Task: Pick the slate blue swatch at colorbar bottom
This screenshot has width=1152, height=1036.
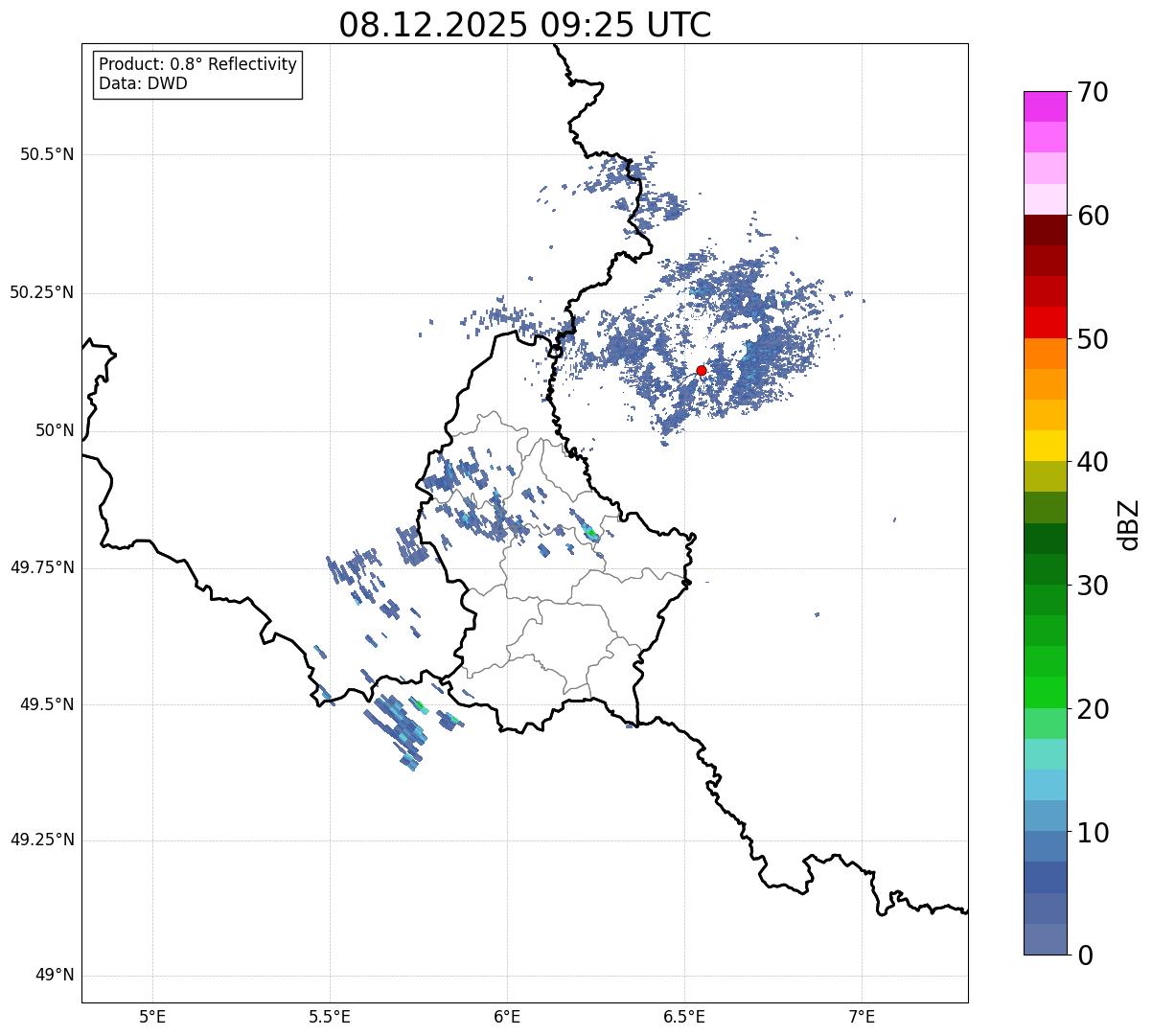Action: tap(1045, 939)
